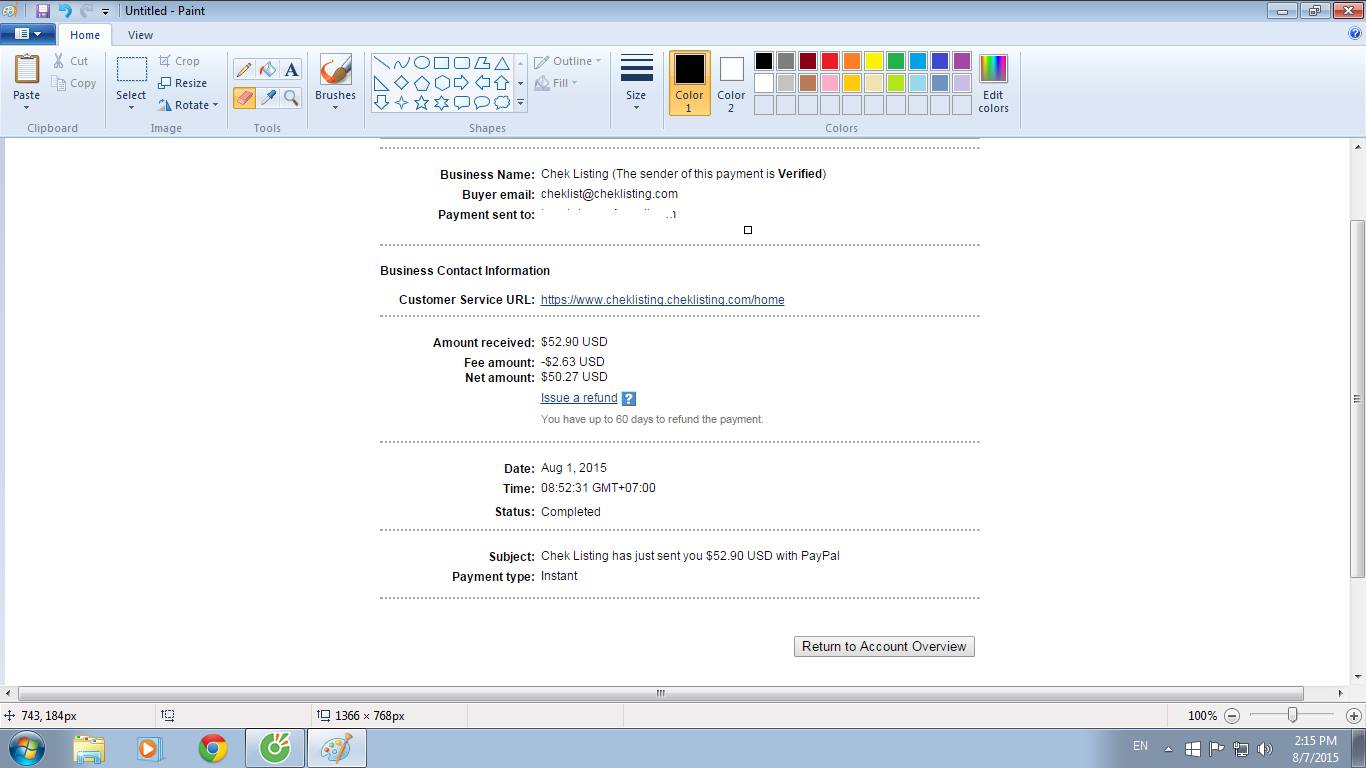Undo the last action

point(65,11)
